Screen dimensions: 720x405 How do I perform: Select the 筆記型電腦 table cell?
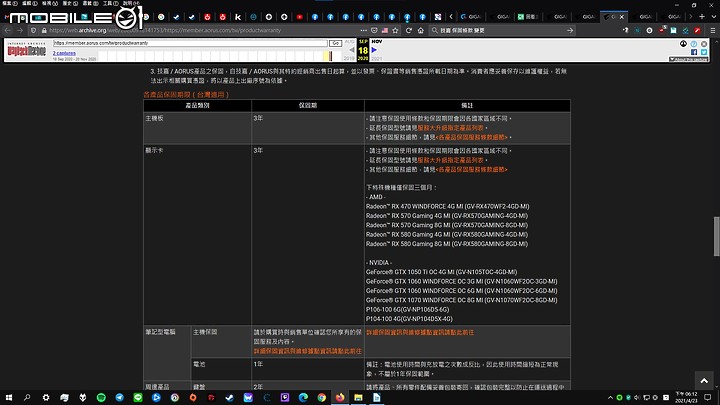(x=167, y=353)
